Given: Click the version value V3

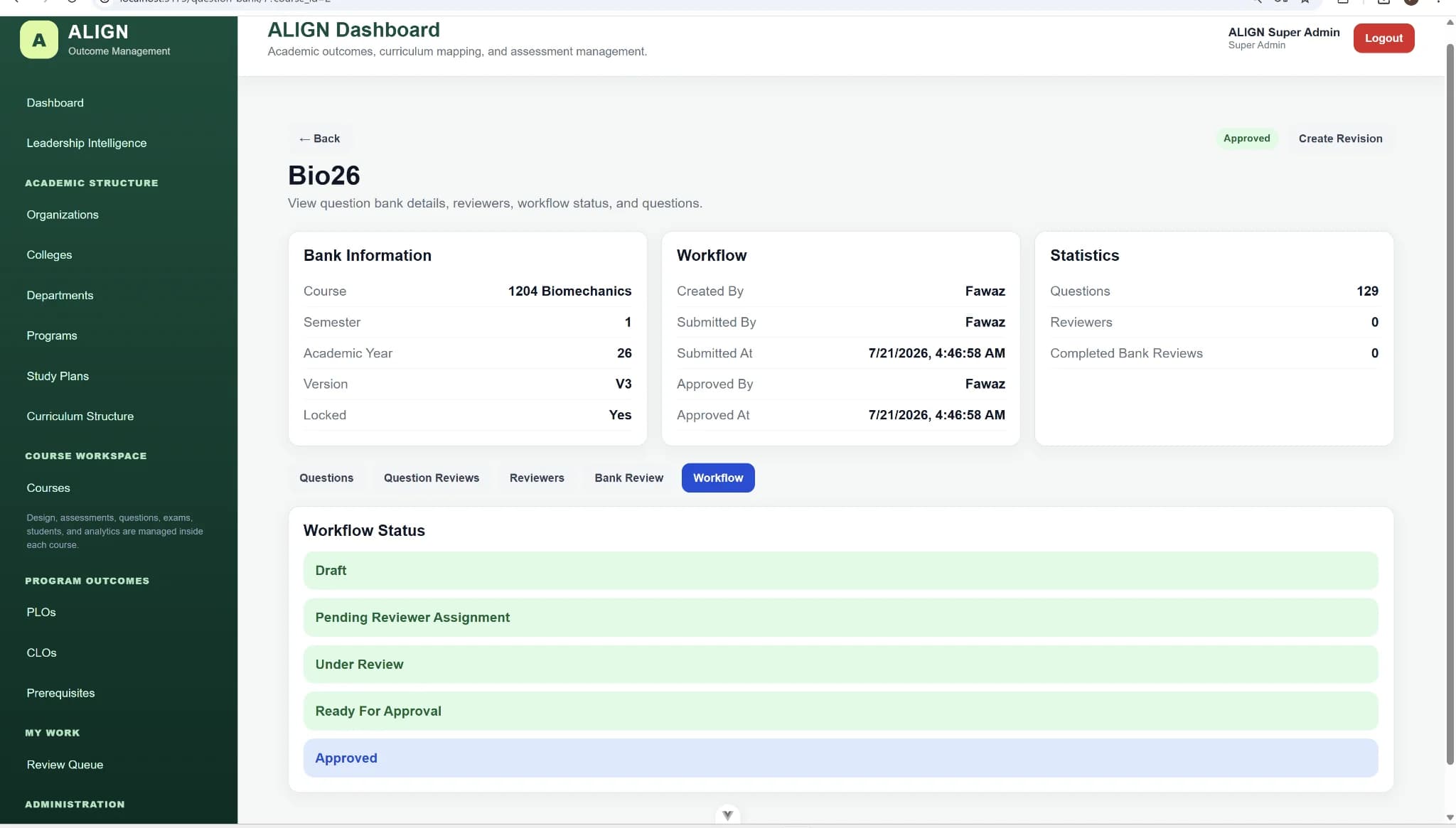Looking at the screenshot, I should click(x=623, y=385).
